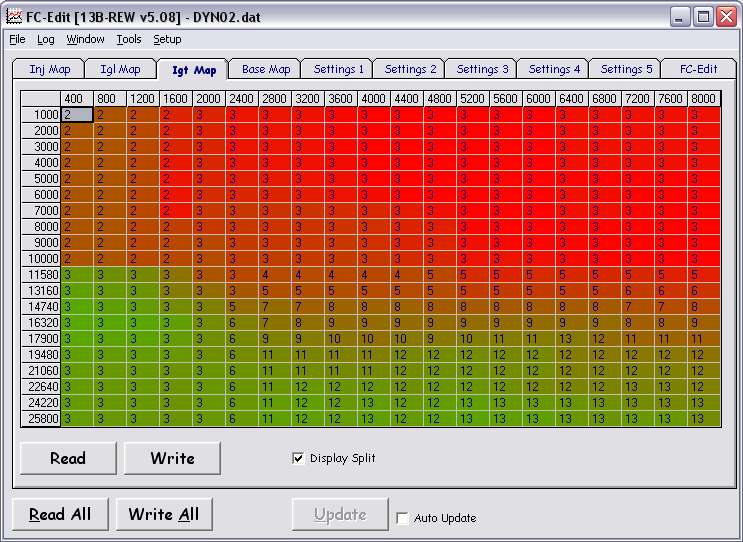This screenshot has width=743, height=542.
Task: Click the Read All button
Action: pyautogui.click(x=60, y=514)
